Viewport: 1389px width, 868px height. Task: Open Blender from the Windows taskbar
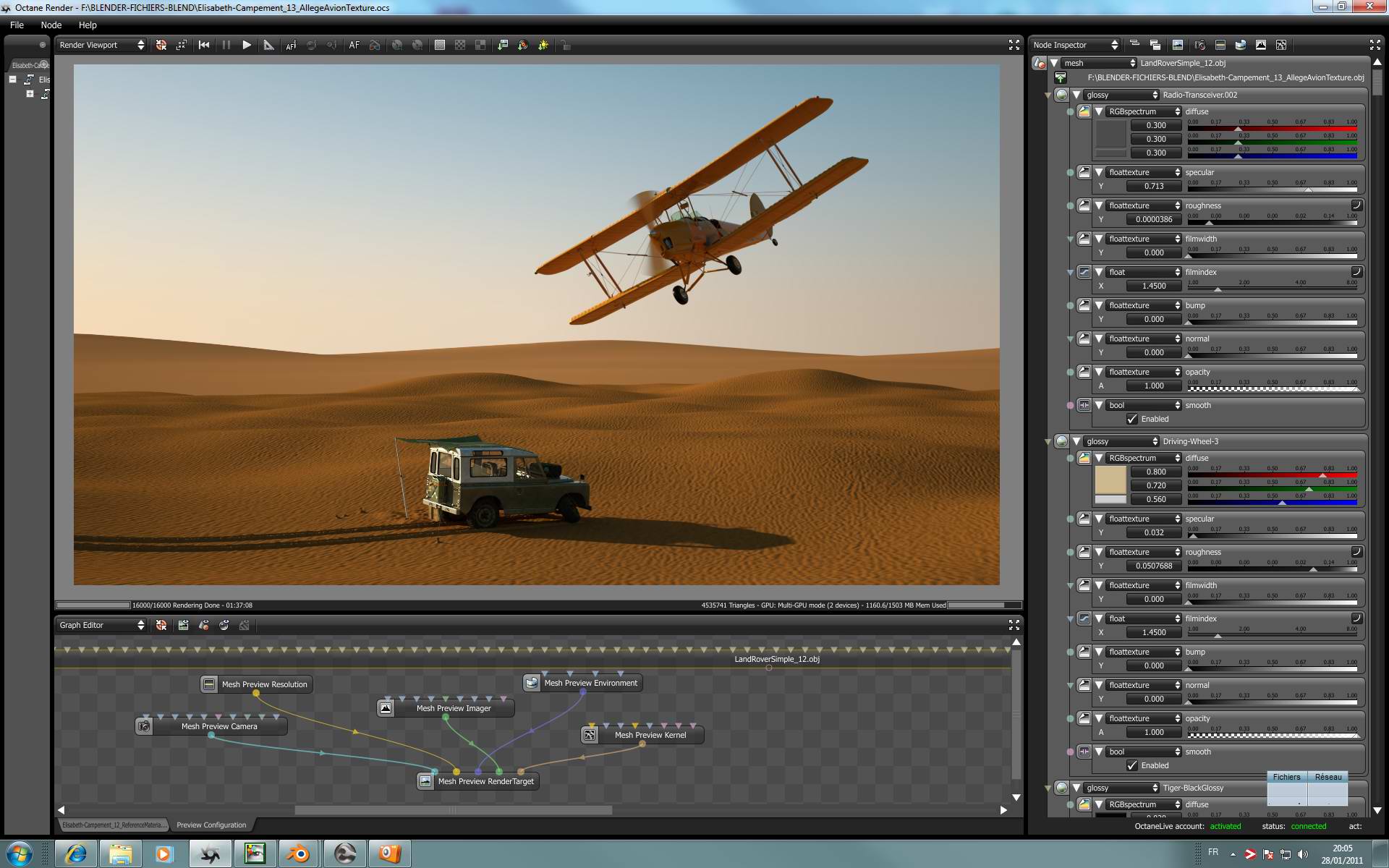tap(299, 854)
